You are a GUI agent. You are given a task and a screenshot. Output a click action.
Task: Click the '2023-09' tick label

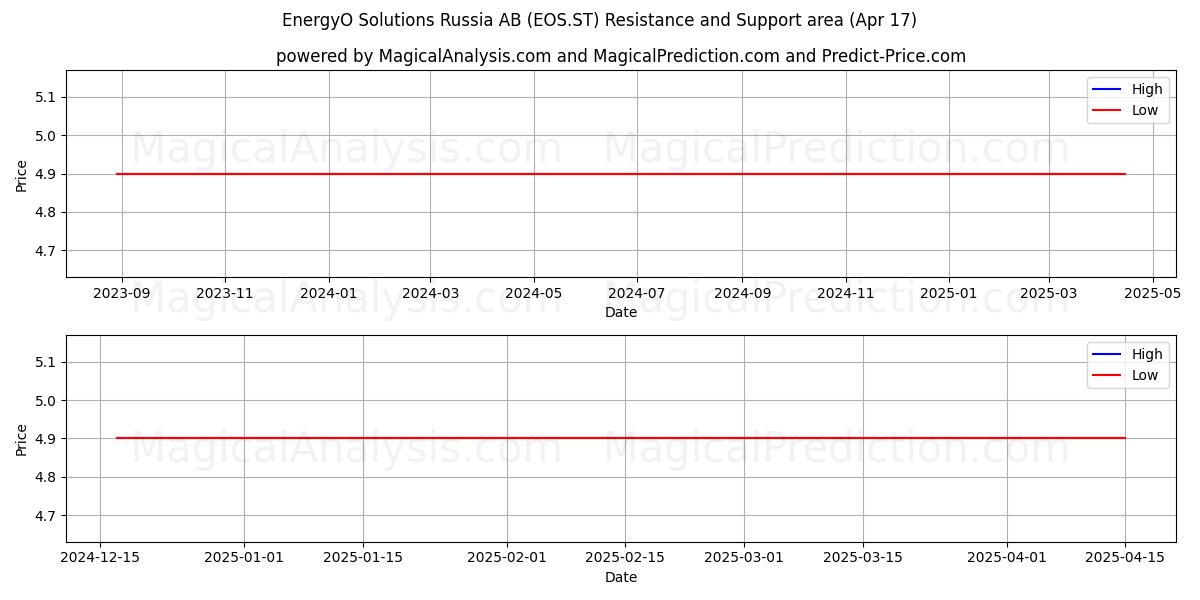pyautogui.click(x=122, y=293)
